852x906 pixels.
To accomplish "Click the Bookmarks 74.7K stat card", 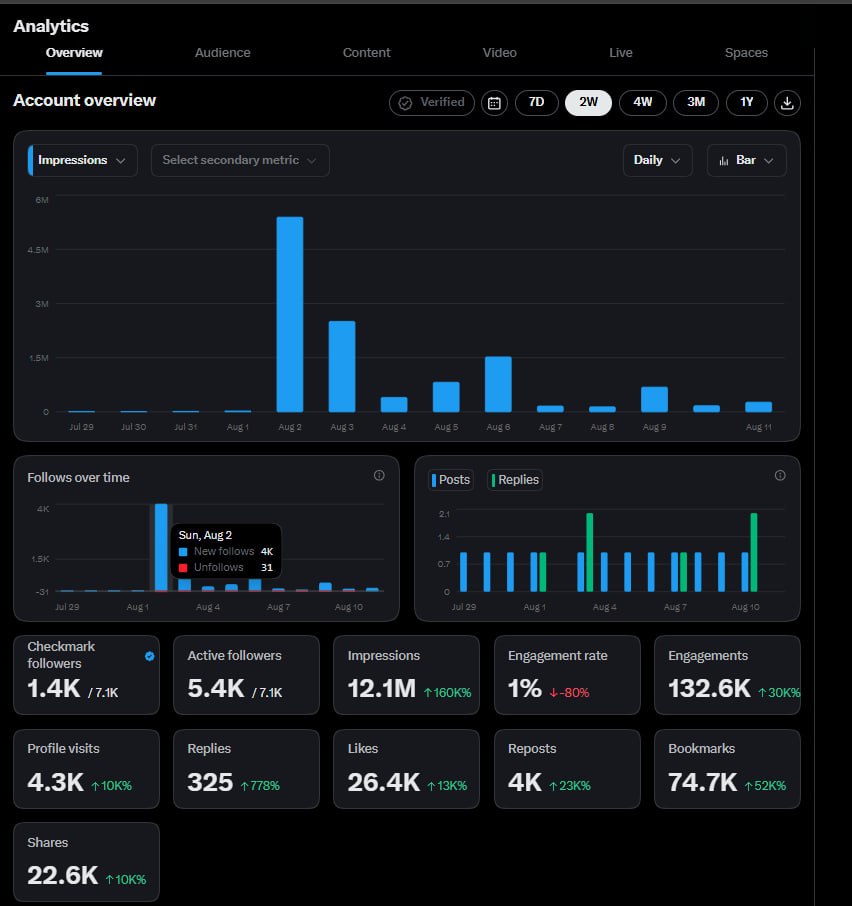I will (727, 769).
